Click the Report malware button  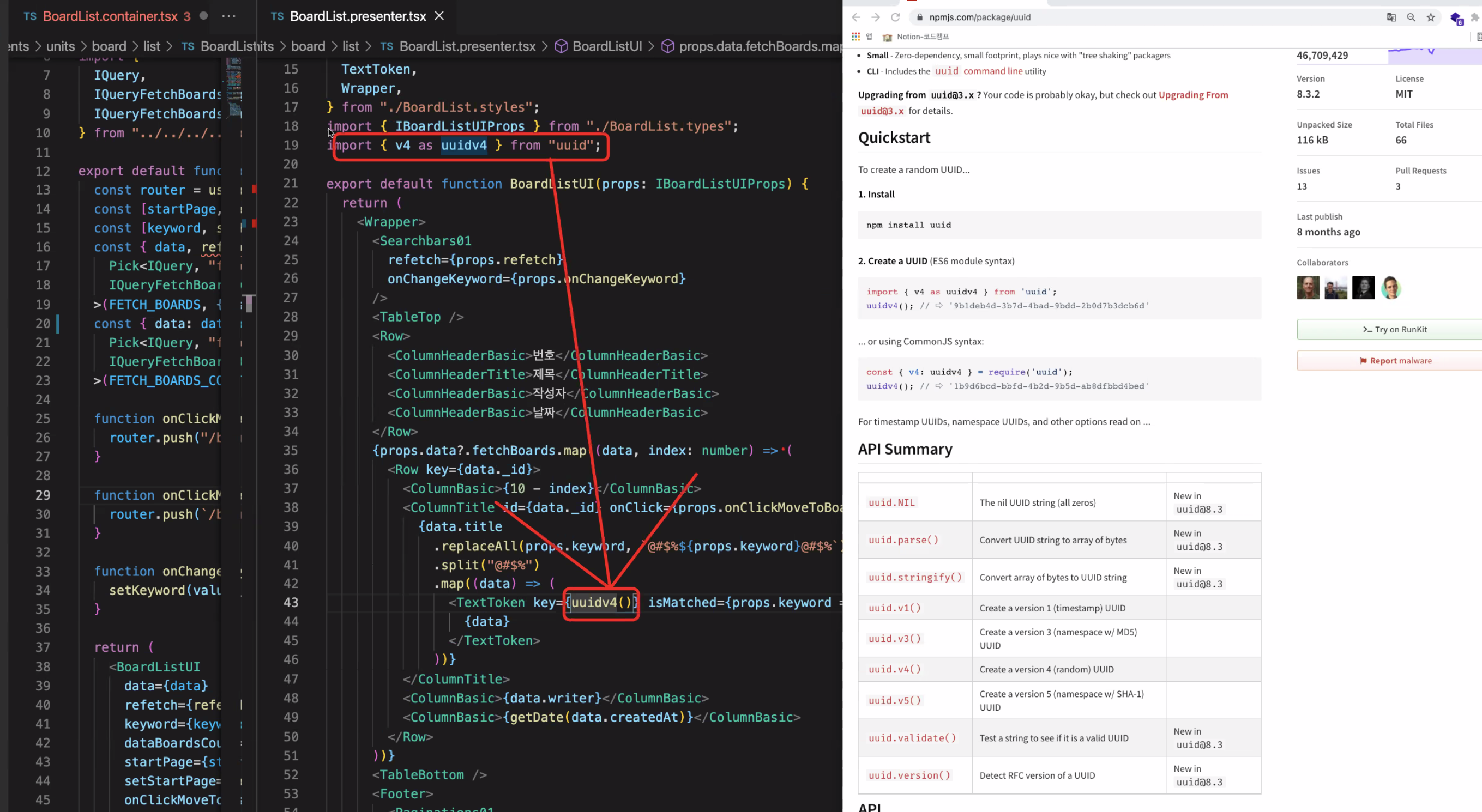pyautogui.click(x=1395, y=361)
